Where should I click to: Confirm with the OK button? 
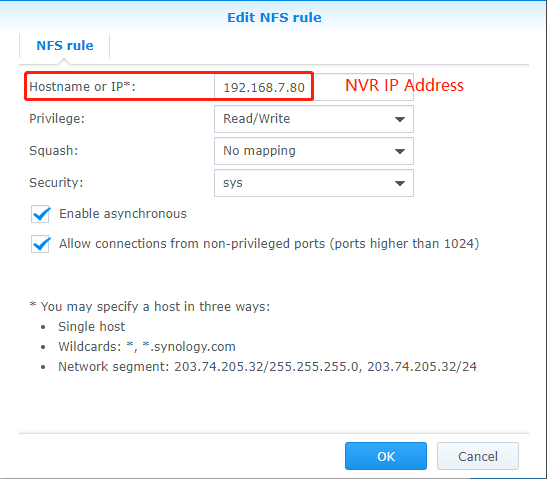tap(386, 456)
